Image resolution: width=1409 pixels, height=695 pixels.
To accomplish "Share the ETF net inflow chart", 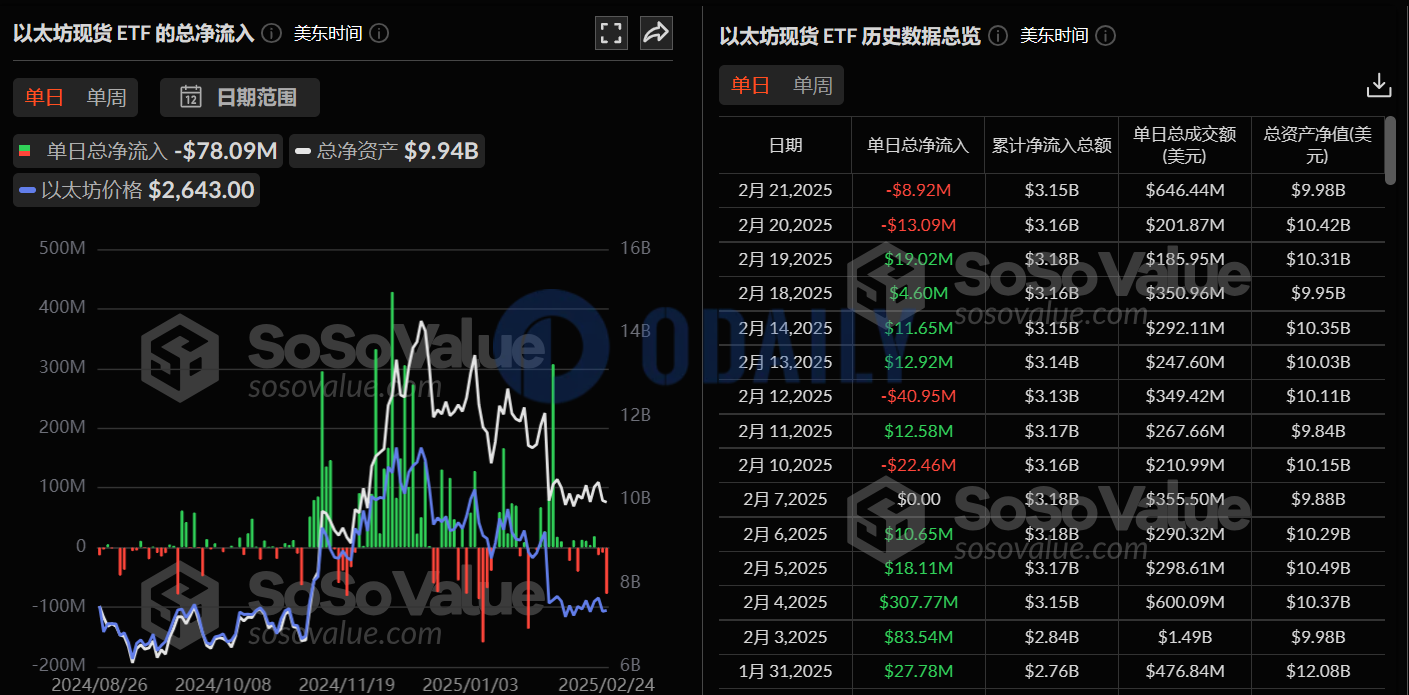I will click(x=655, y=33).
